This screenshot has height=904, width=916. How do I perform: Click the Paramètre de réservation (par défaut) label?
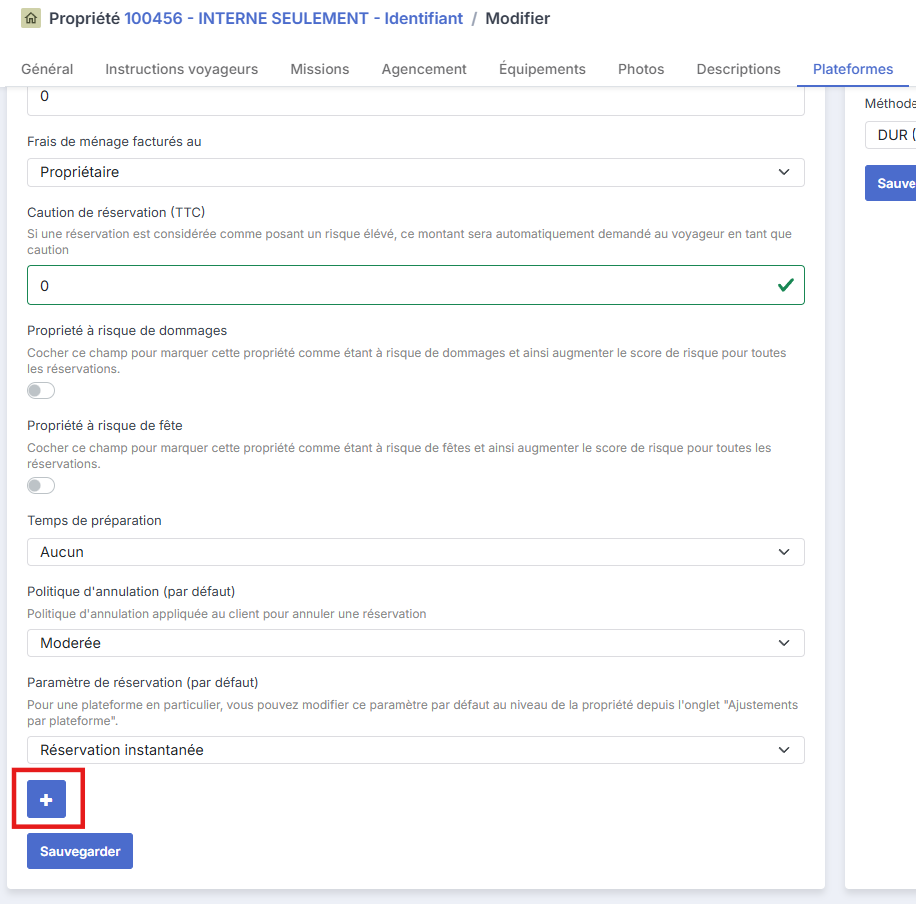143,682
